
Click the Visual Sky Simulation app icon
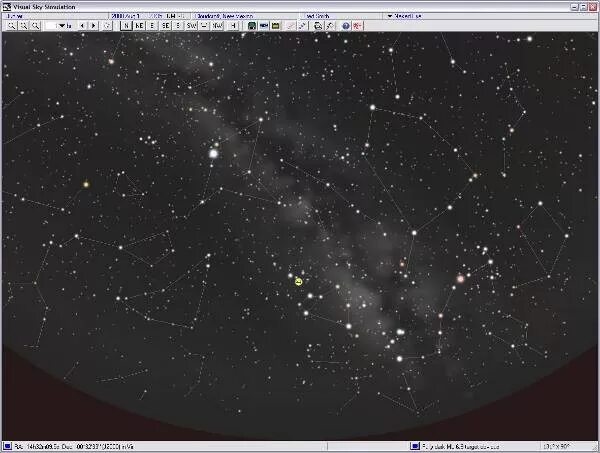click(7, 7)
